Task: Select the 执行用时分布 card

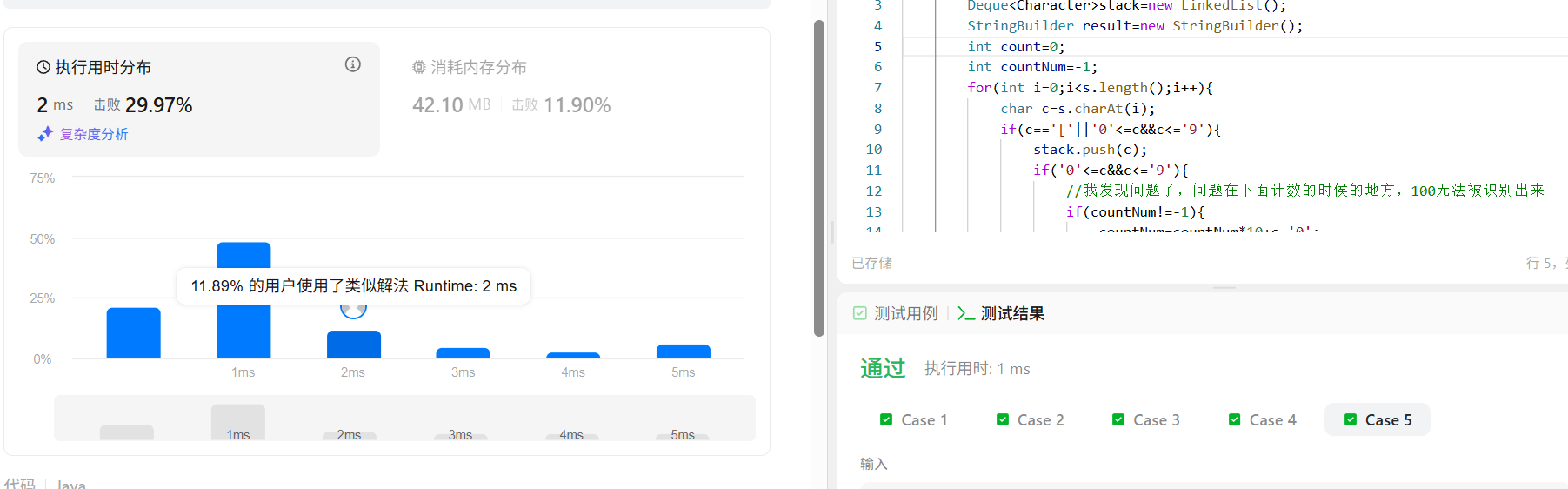Action: tap(199, 99)
